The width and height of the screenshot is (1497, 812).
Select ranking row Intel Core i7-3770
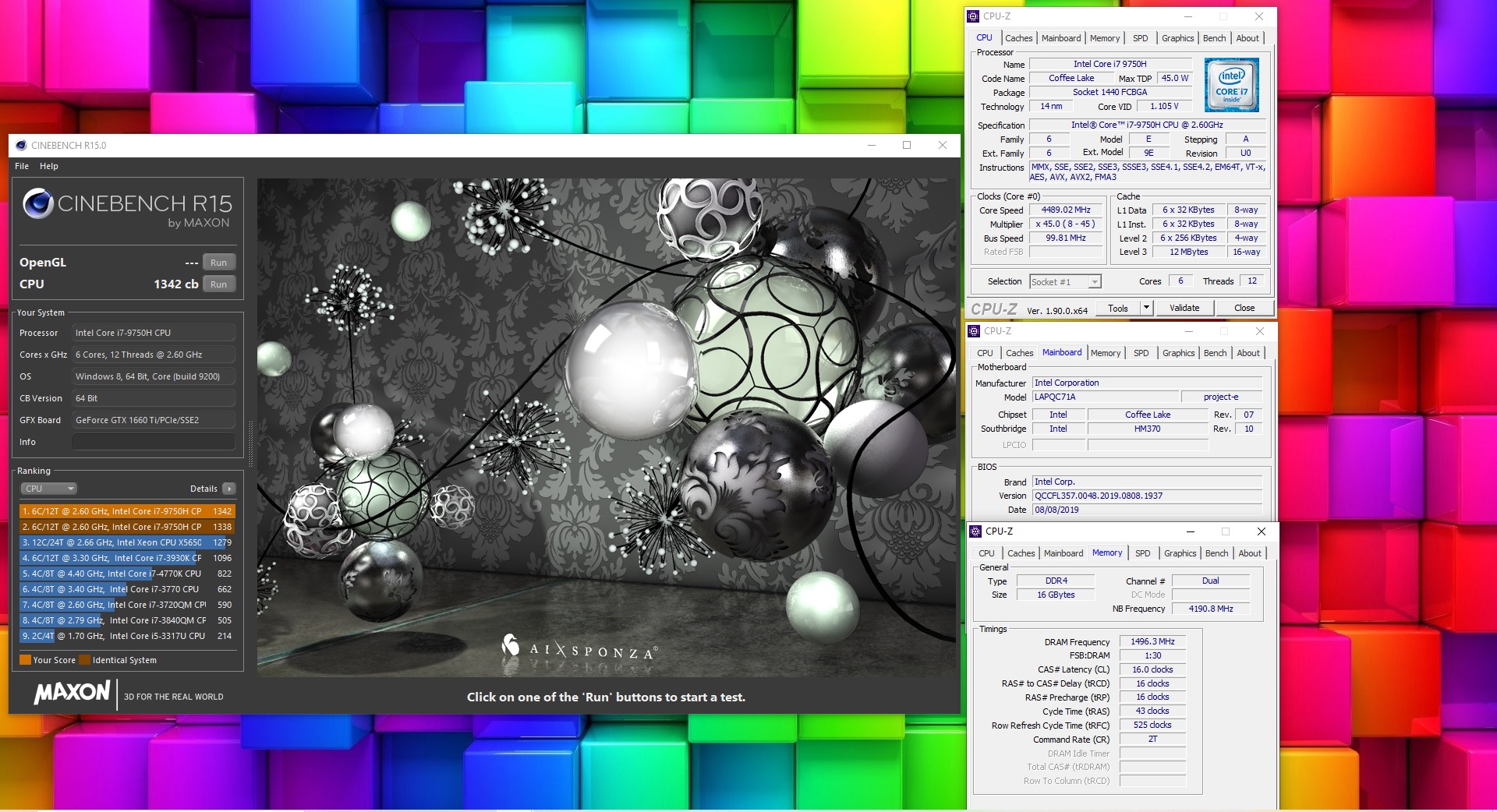pos(127,589)
